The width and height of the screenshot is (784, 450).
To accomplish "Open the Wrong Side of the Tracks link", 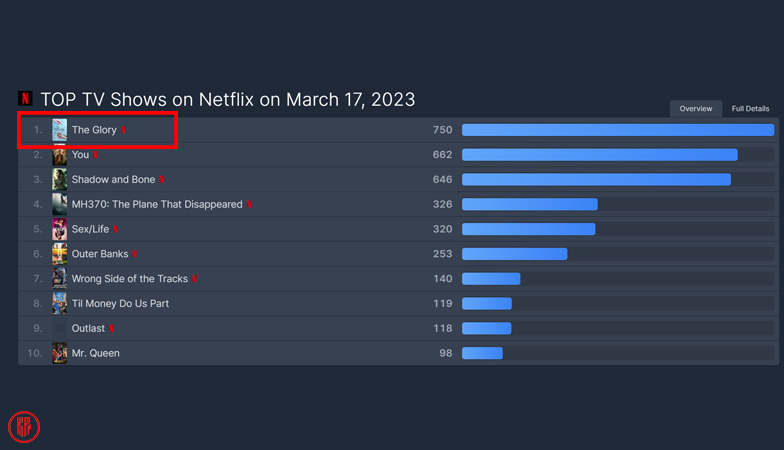I will [129, 279].
